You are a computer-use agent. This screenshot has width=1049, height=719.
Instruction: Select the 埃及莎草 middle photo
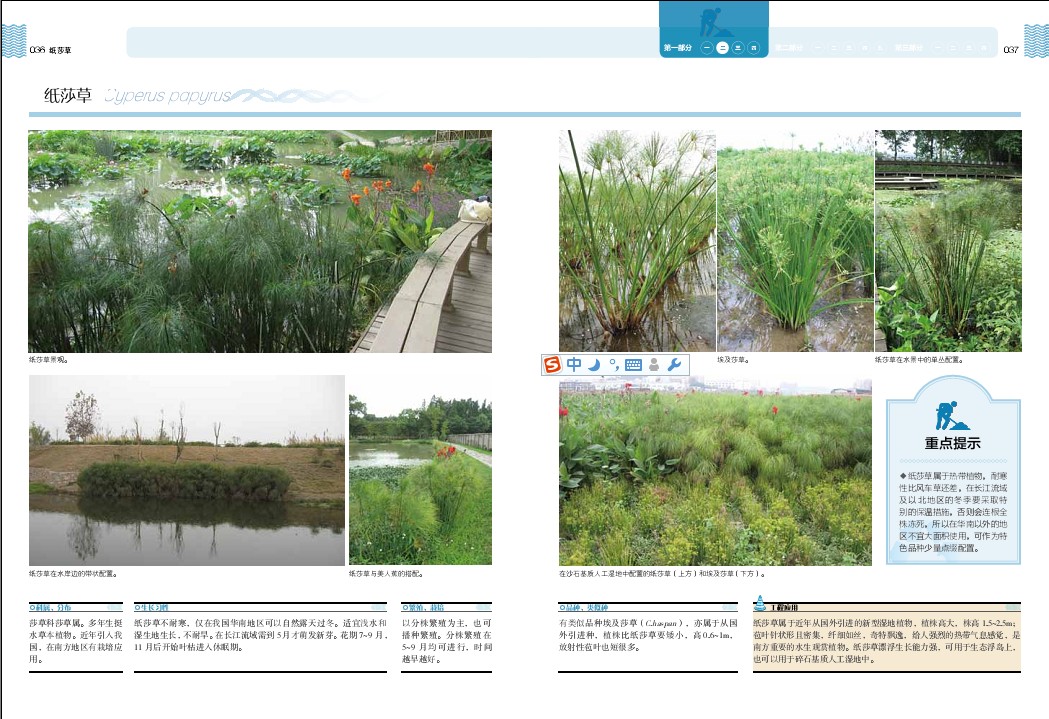click(795, 241)
